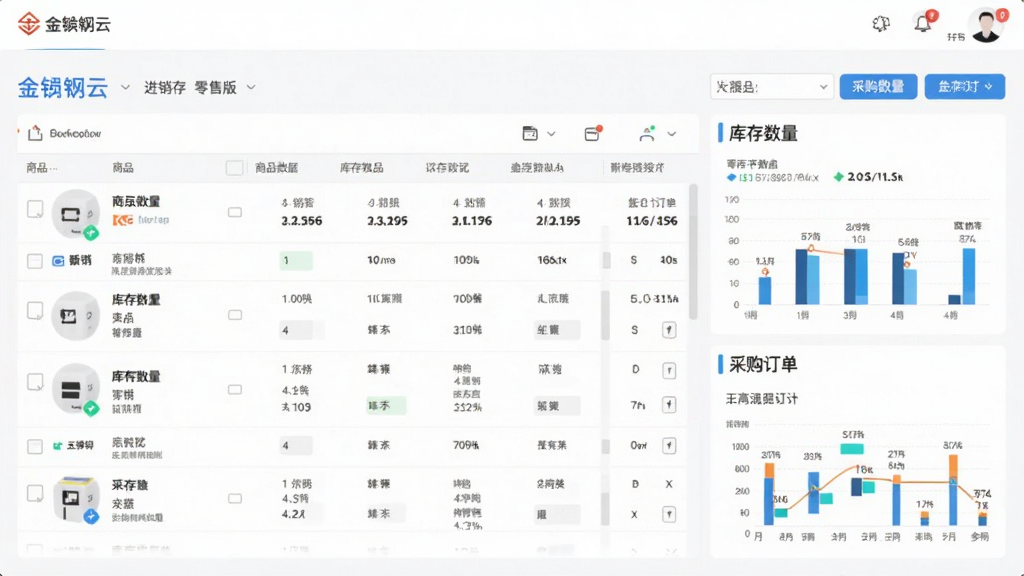The image size is (1024, 576).
Task: Open the product thumbnail with the blue badge
Action: click(x=74, y=500)
